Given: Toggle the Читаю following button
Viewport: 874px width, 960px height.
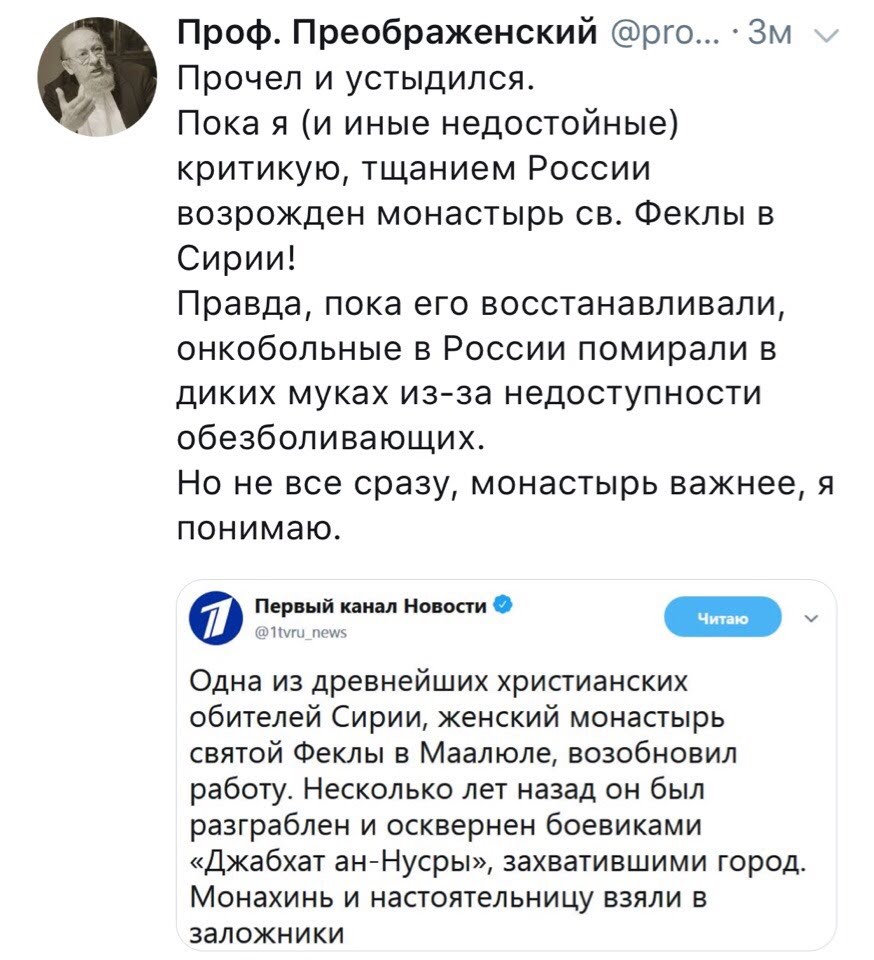Looking at the screenshot, I should coord(722,618).
